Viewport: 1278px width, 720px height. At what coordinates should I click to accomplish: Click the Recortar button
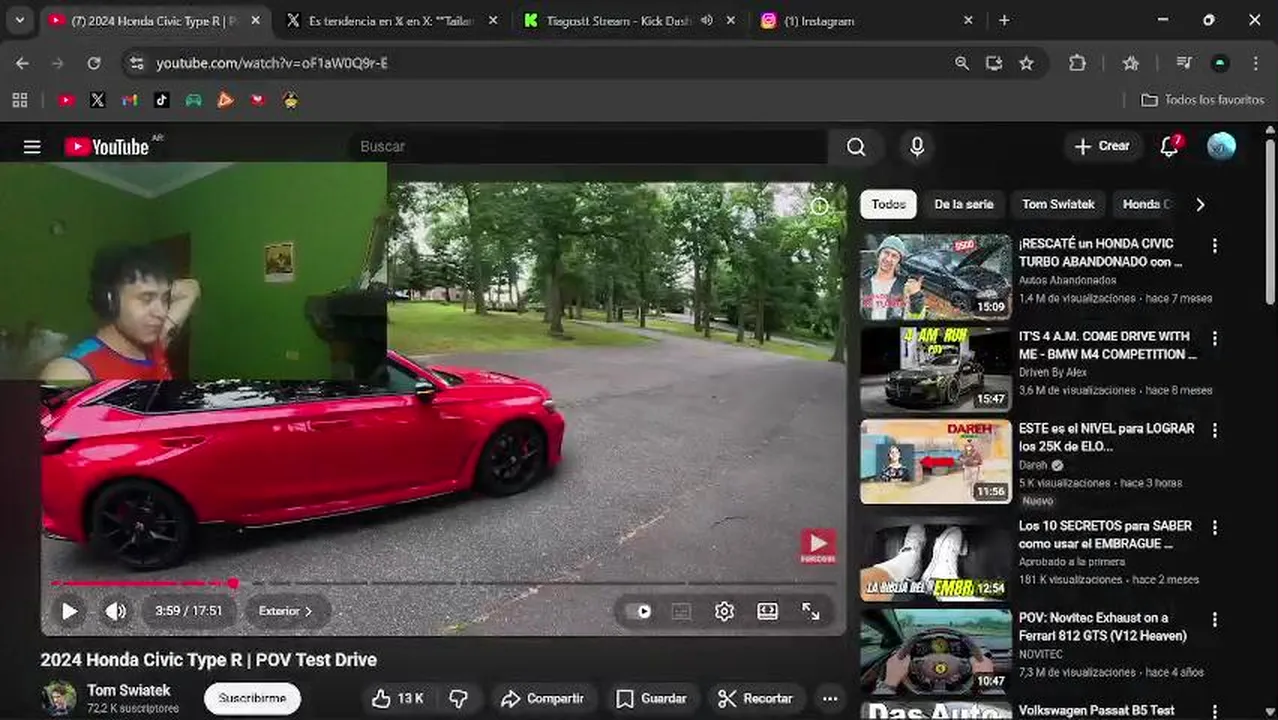coord(756,698)
